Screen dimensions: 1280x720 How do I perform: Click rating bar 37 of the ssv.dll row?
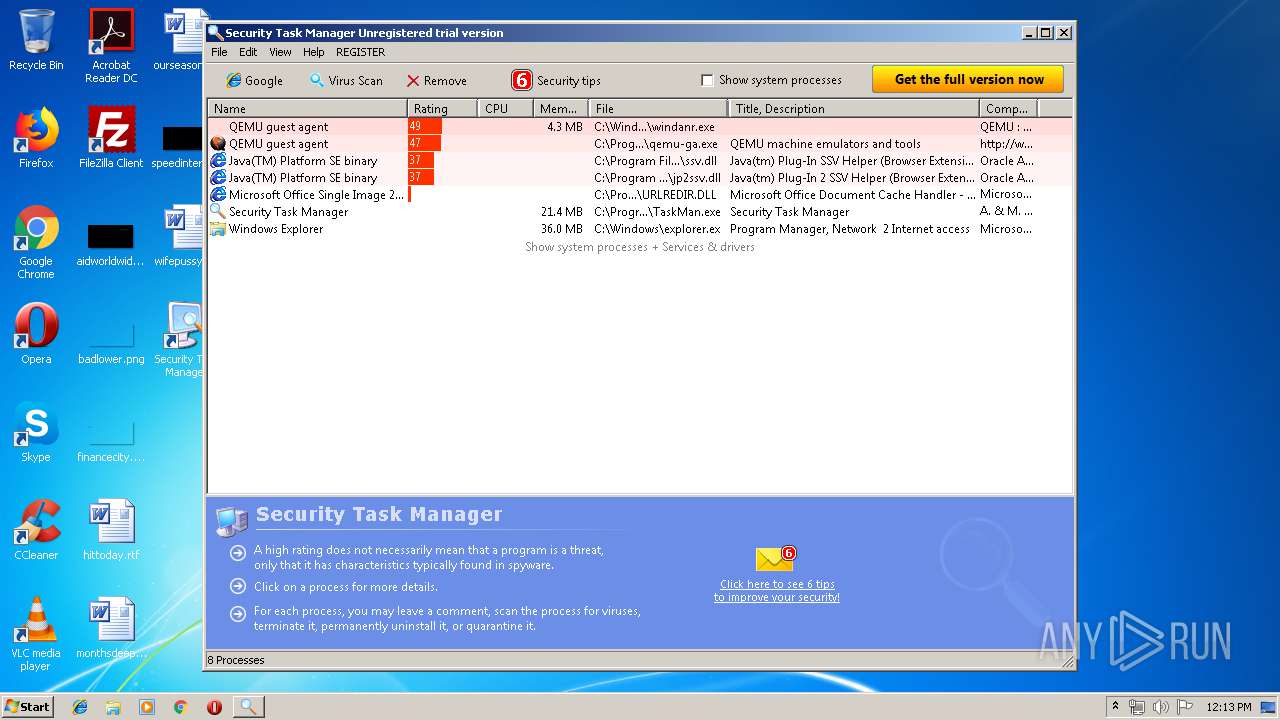(x=421, y=161)
